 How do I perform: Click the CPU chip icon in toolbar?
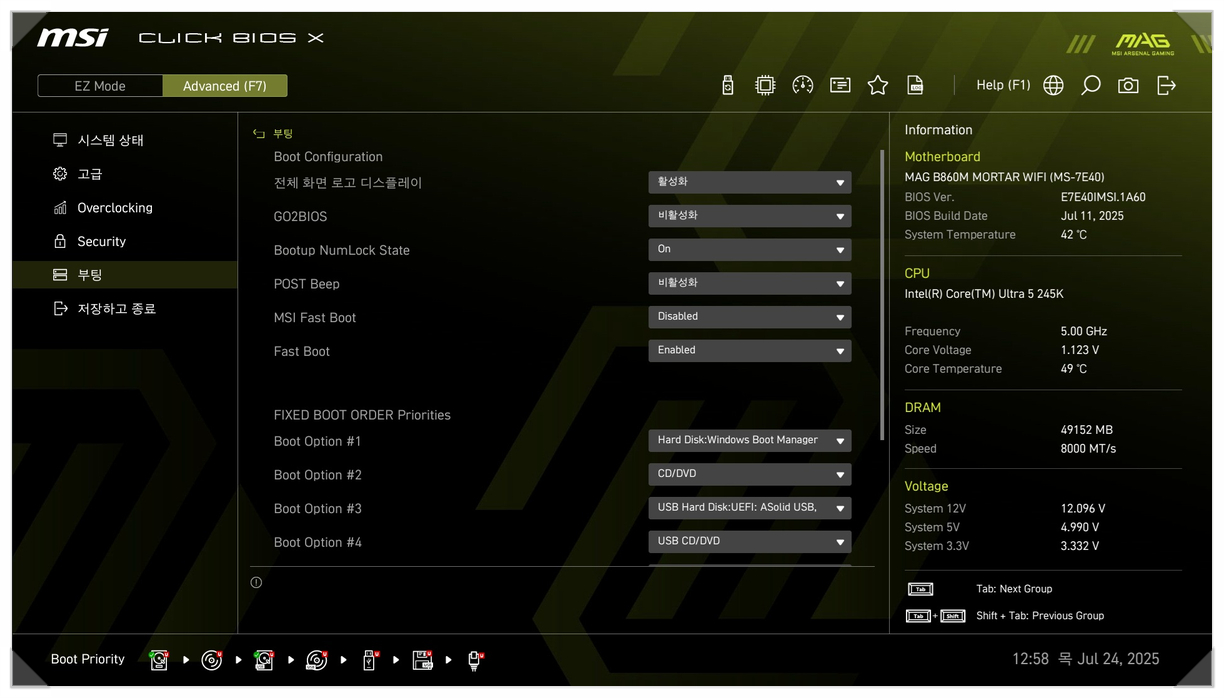(765, 86)
